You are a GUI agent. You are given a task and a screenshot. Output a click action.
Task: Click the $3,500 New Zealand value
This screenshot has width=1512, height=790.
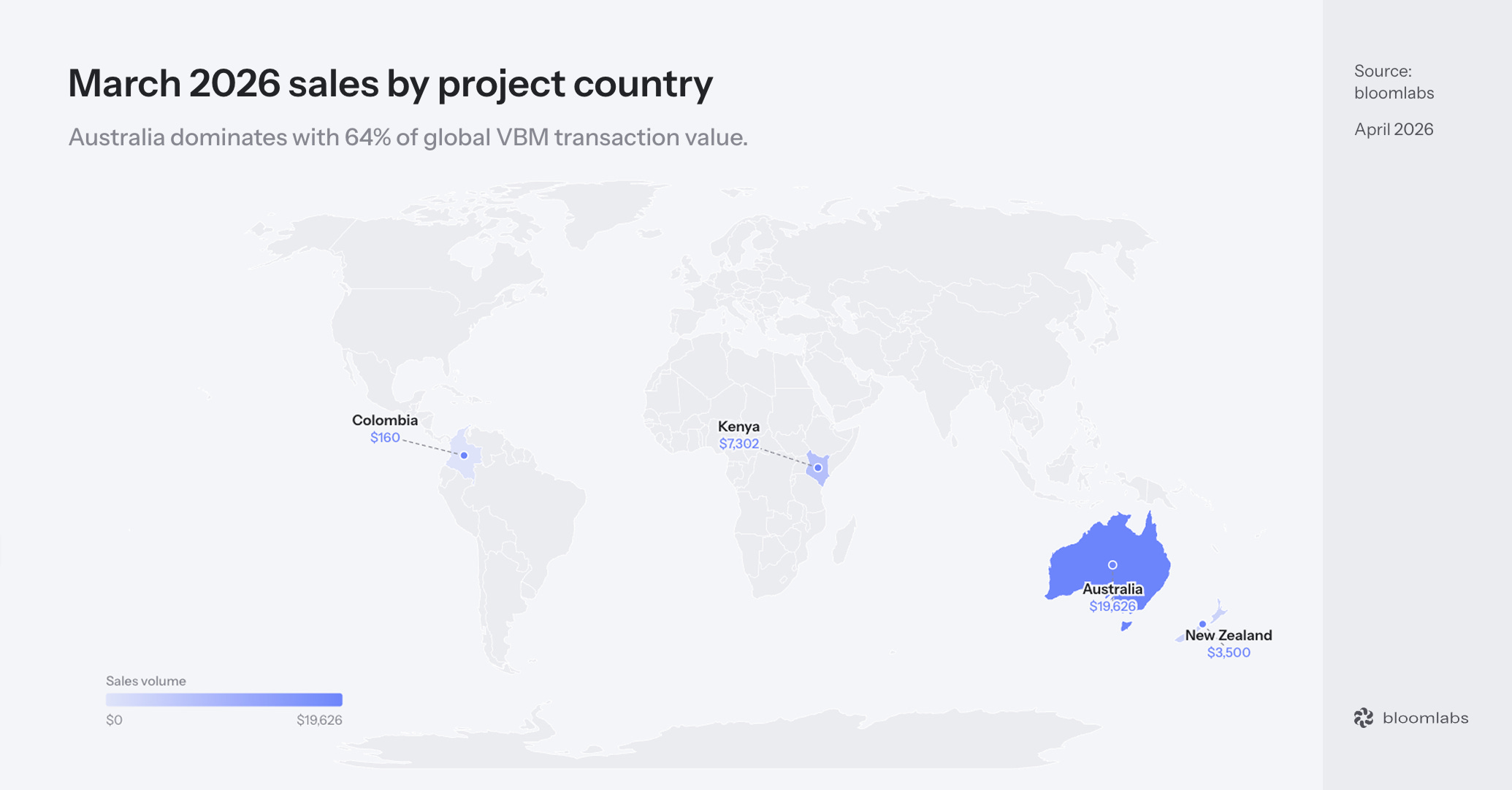click(x=1229, y=653)
